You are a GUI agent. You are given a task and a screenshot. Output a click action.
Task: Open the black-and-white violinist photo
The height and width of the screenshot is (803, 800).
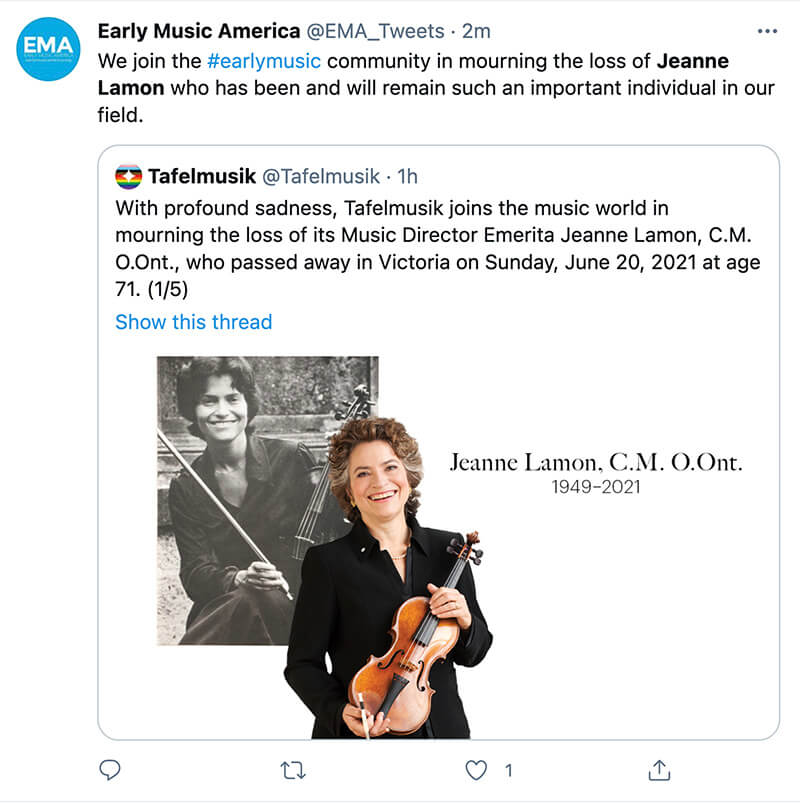click(220, 480)
